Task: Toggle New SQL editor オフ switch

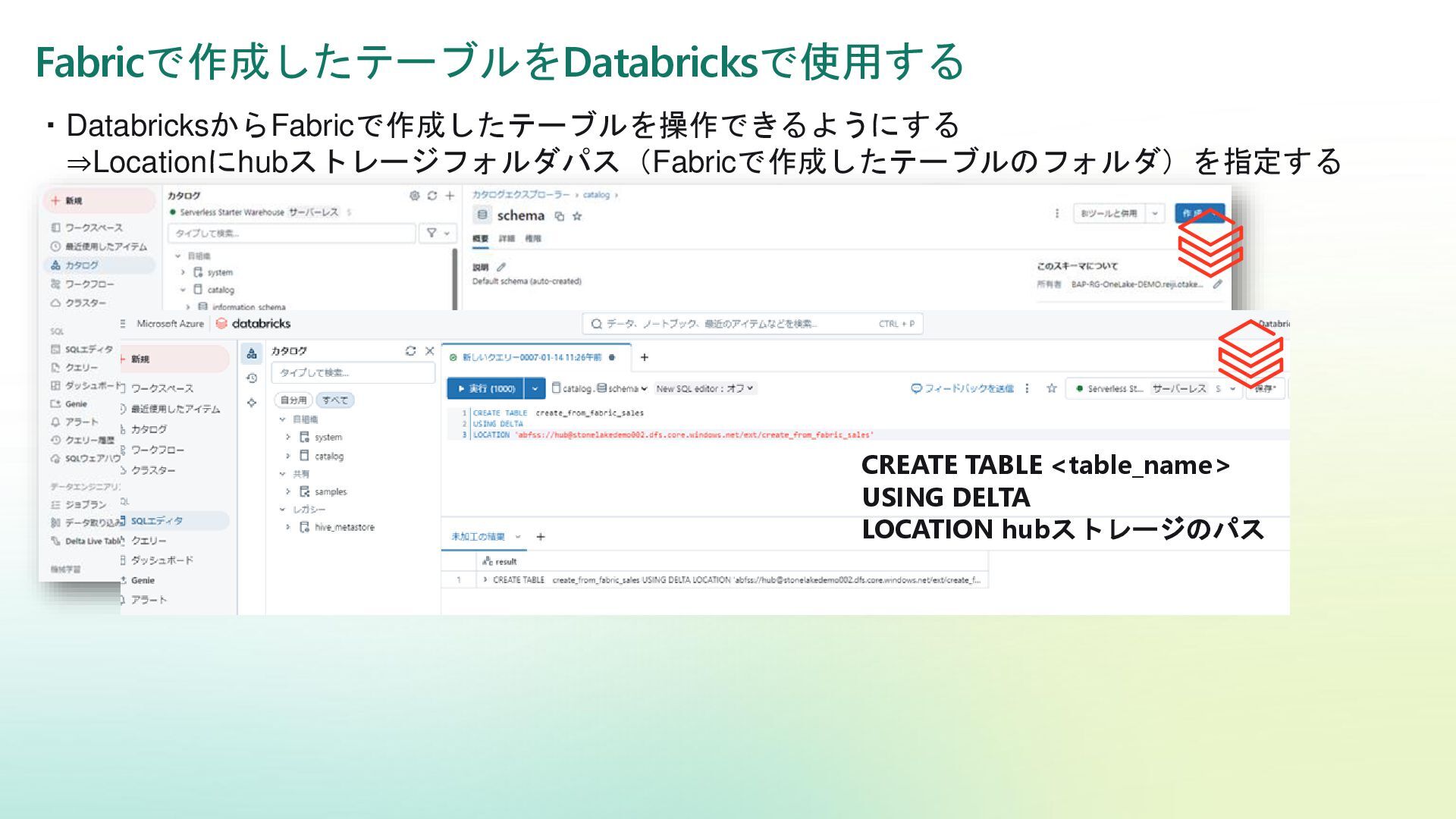Action: (704, 388)
